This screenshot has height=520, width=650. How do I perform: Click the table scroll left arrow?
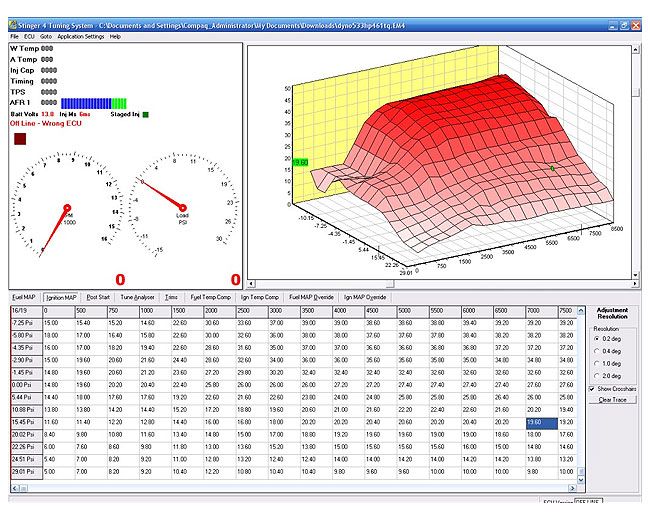pyautogui.click(x=15, y=488)
